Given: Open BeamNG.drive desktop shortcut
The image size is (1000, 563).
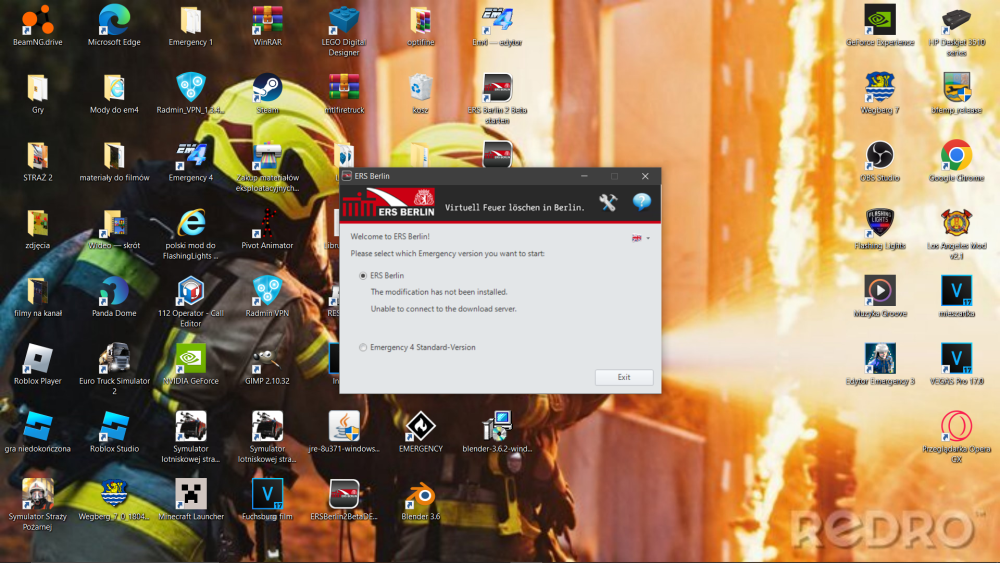Looking at the screenshot, I should point(38,26).
